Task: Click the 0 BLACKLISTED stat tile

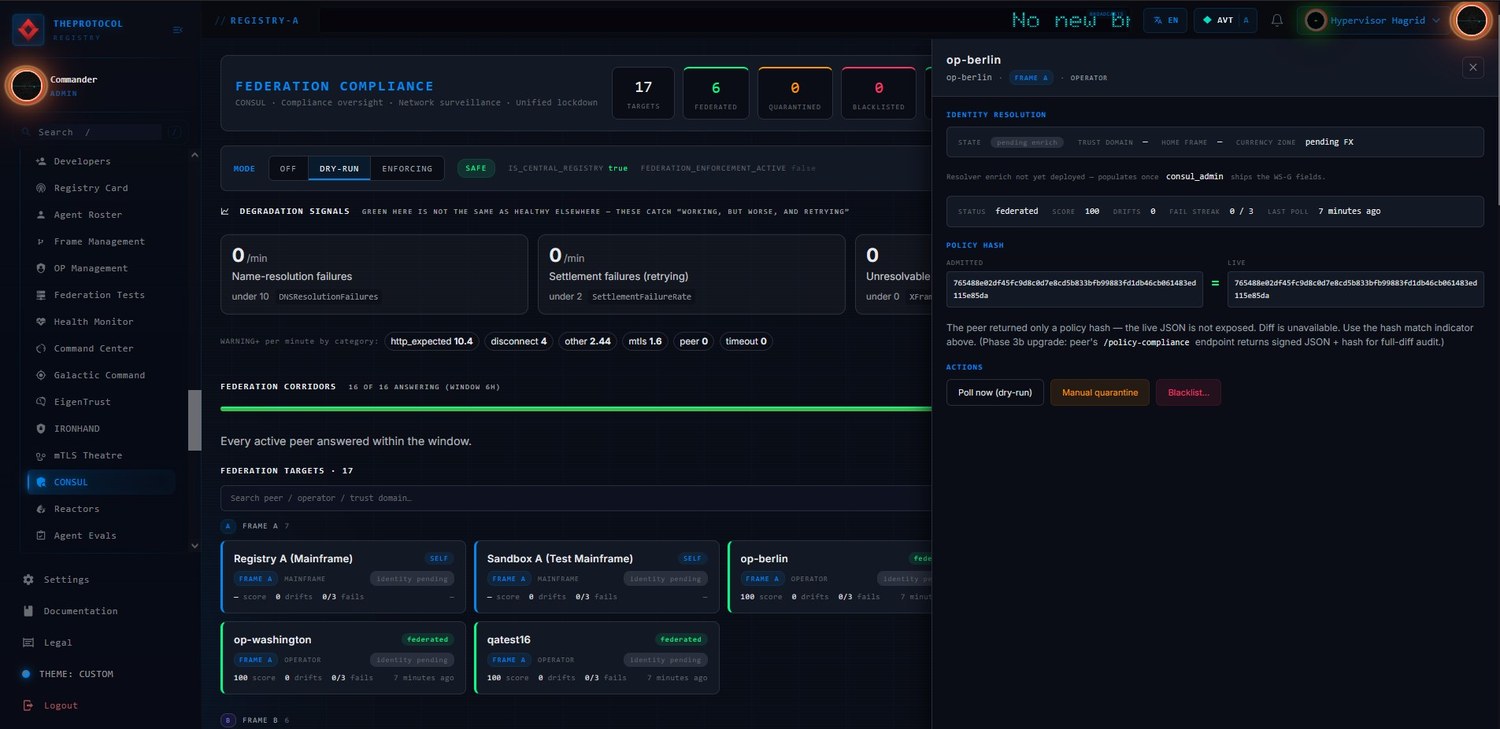Action: click(x=878, y=92)
